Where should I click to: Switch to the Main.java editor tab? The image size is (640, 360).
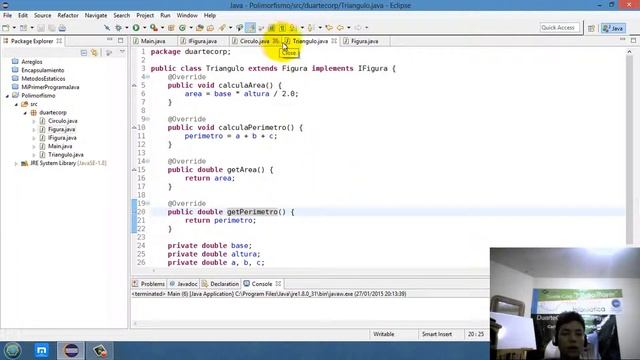pos(153,41)
